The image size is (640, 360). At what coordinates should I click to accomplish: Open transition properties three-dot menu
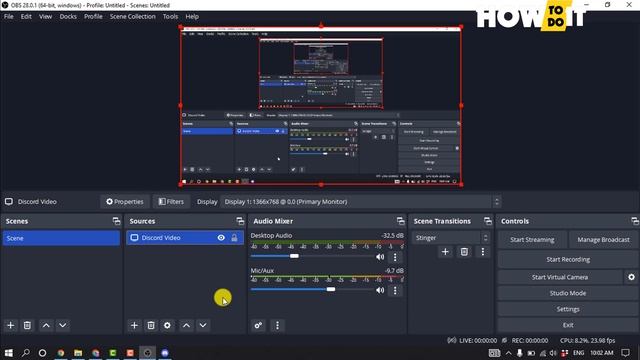point(483,252)
